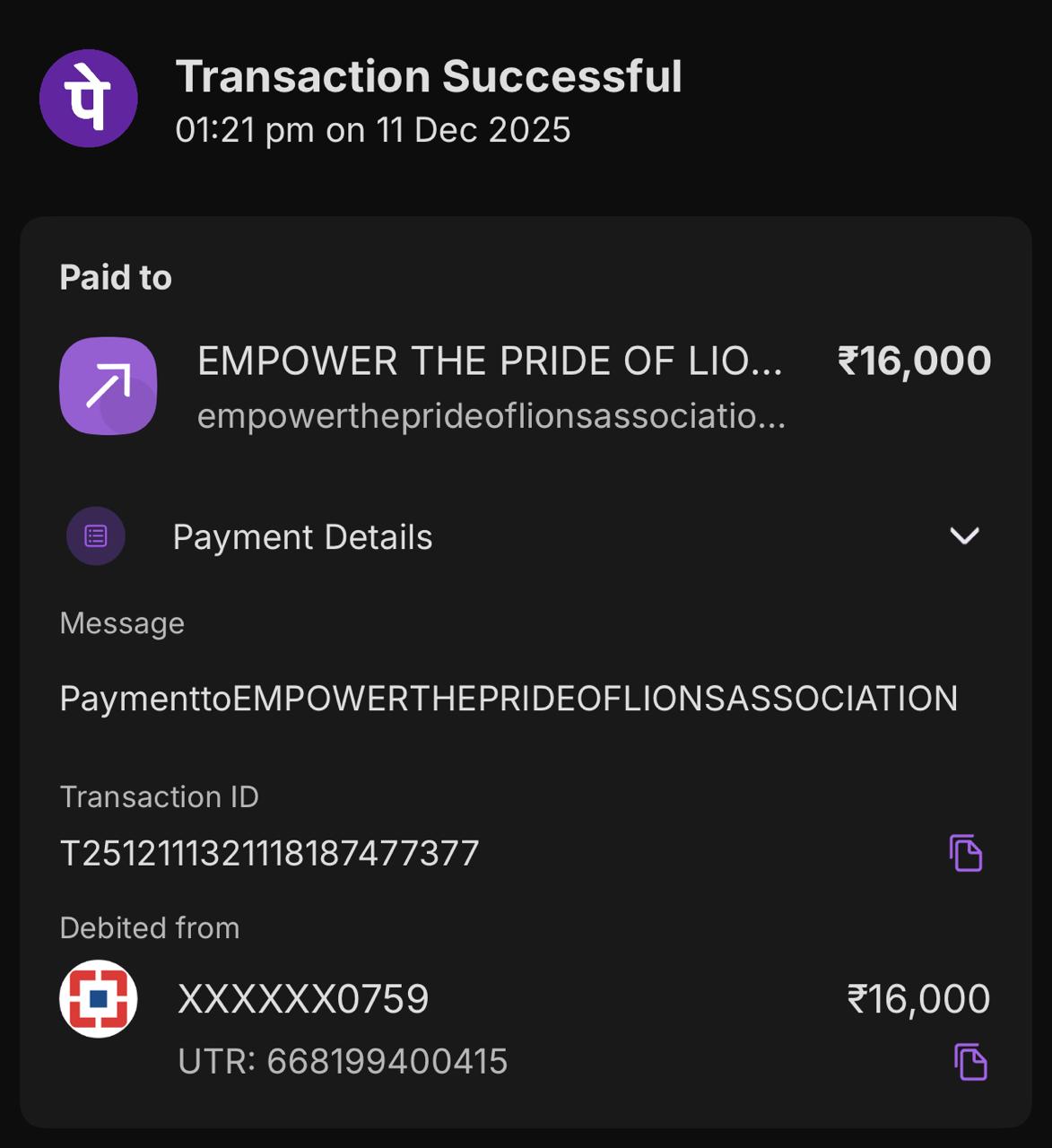Click the ₹16,000 paid amount
1052x1148 pixels.
click(x=914, y=361)
